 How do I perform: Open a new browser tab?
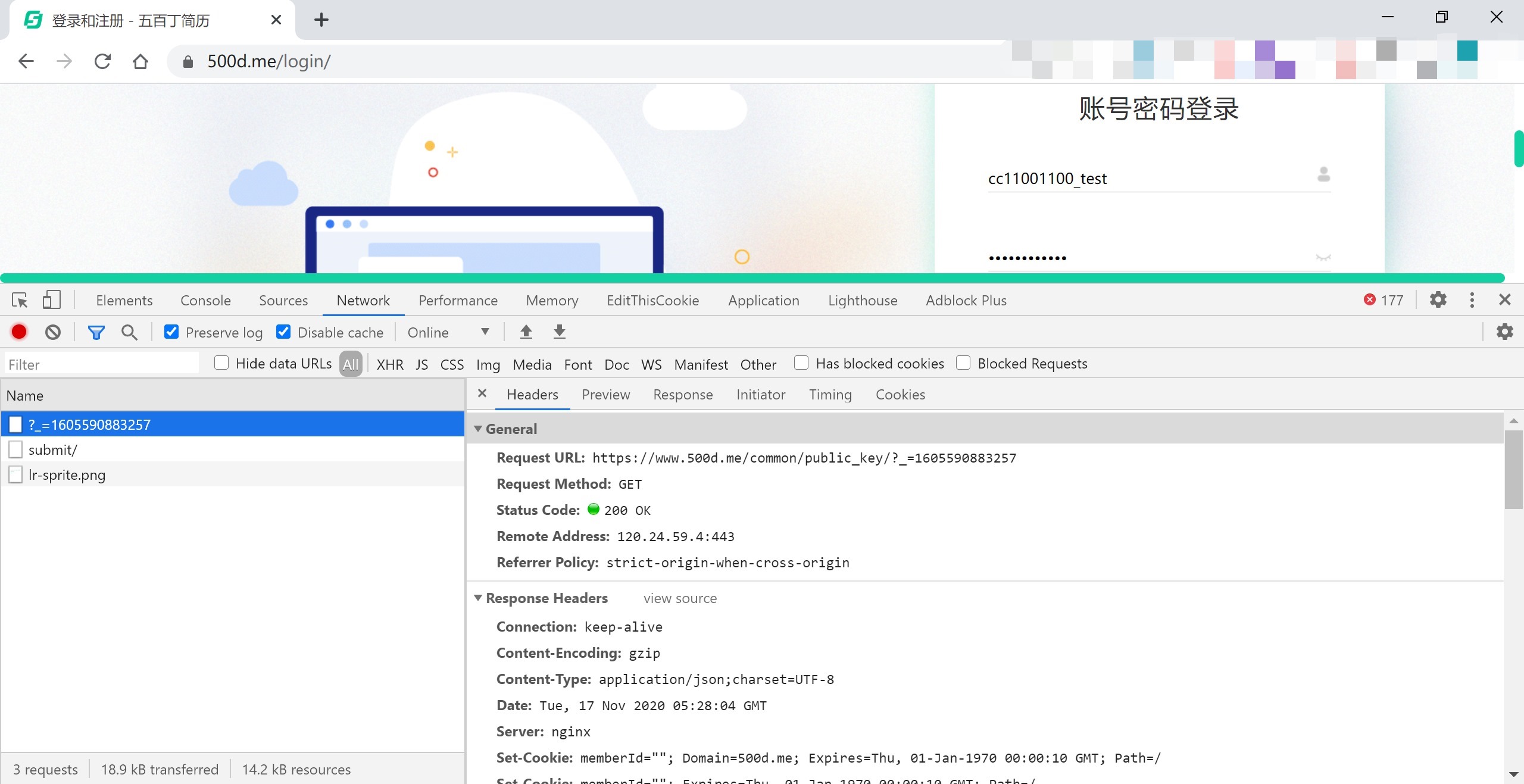click(321, 20)
